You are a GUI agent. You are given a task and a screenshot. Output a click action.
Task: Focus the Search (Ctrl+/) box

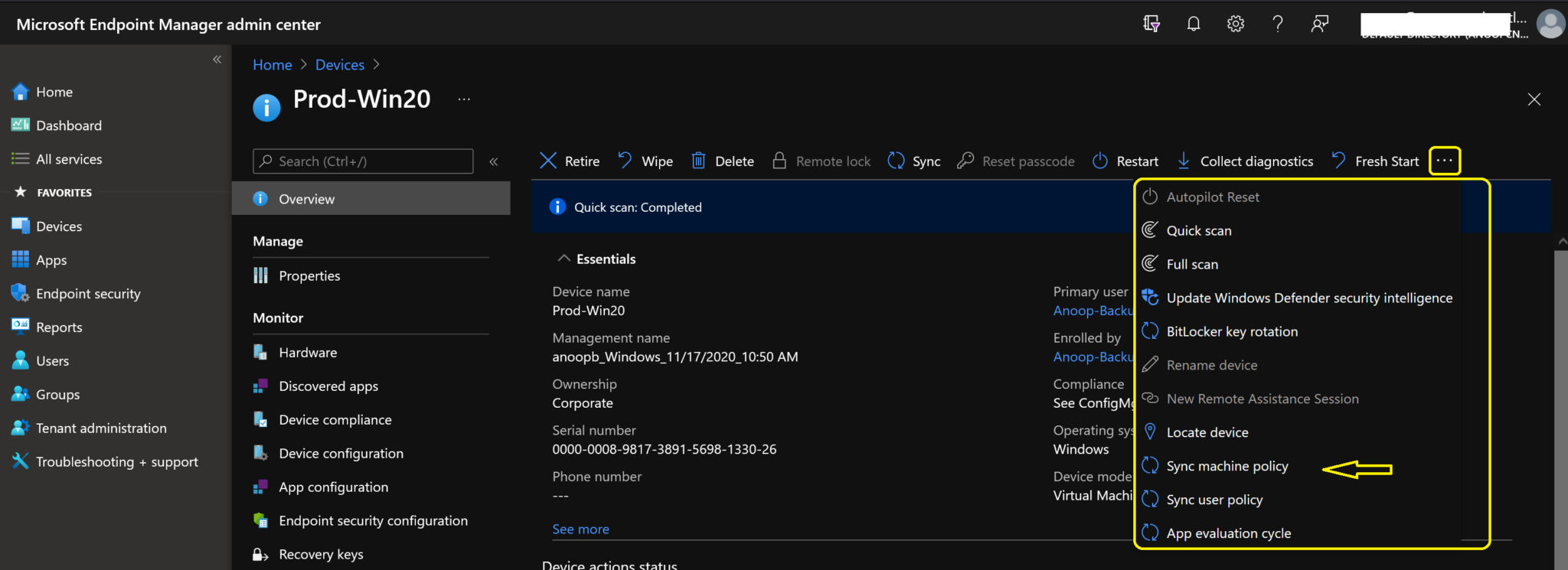(x=363, y=161)
